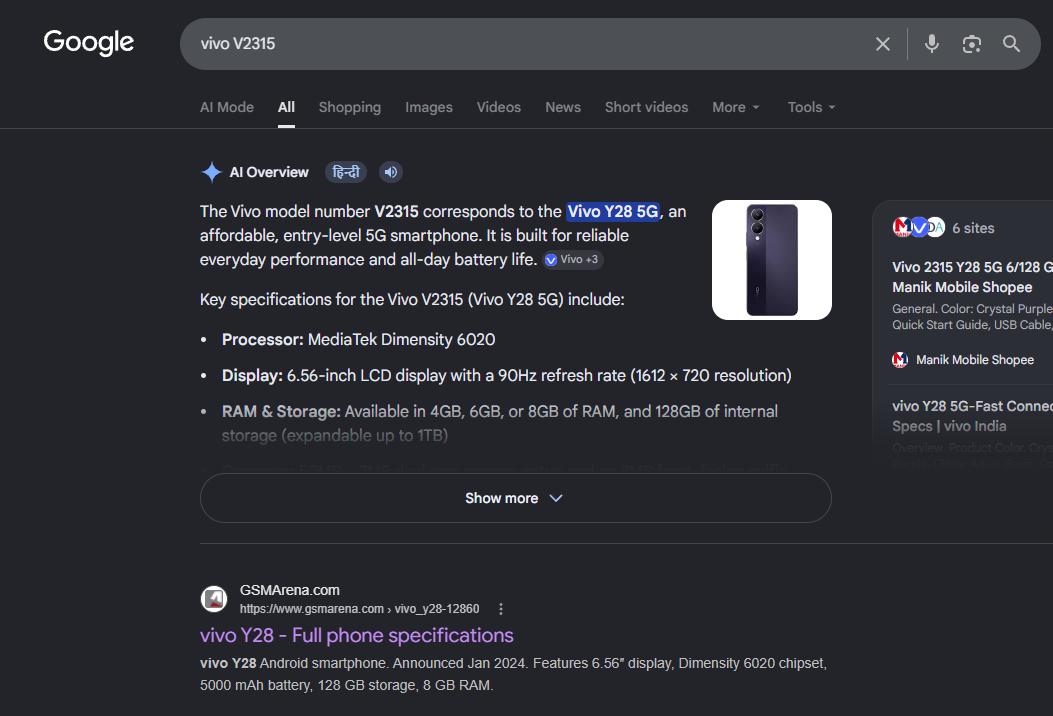This screenshot has height=716, width=1053.
Task: Open search by image camera icon
Action: (x=971, y=44)
